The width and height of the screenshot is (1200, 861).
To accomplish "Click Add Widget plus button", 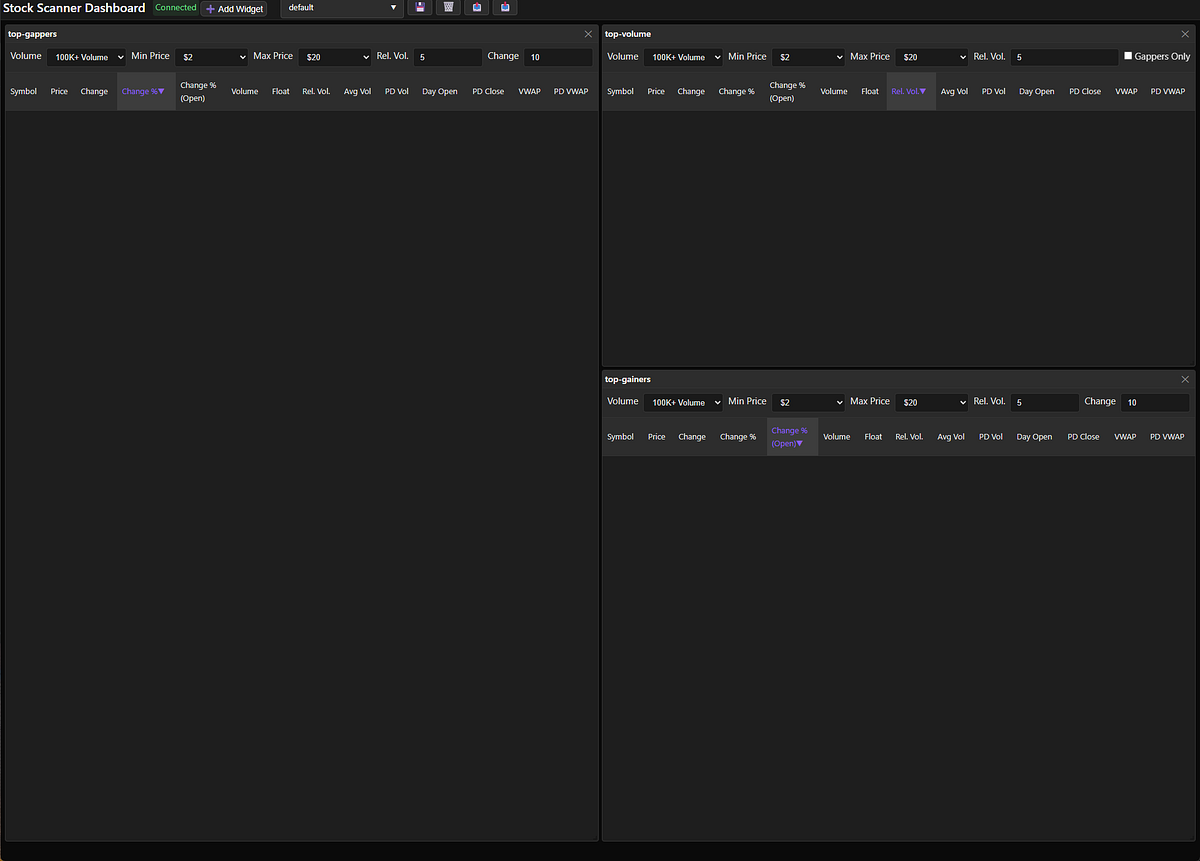I will (234, 9).
